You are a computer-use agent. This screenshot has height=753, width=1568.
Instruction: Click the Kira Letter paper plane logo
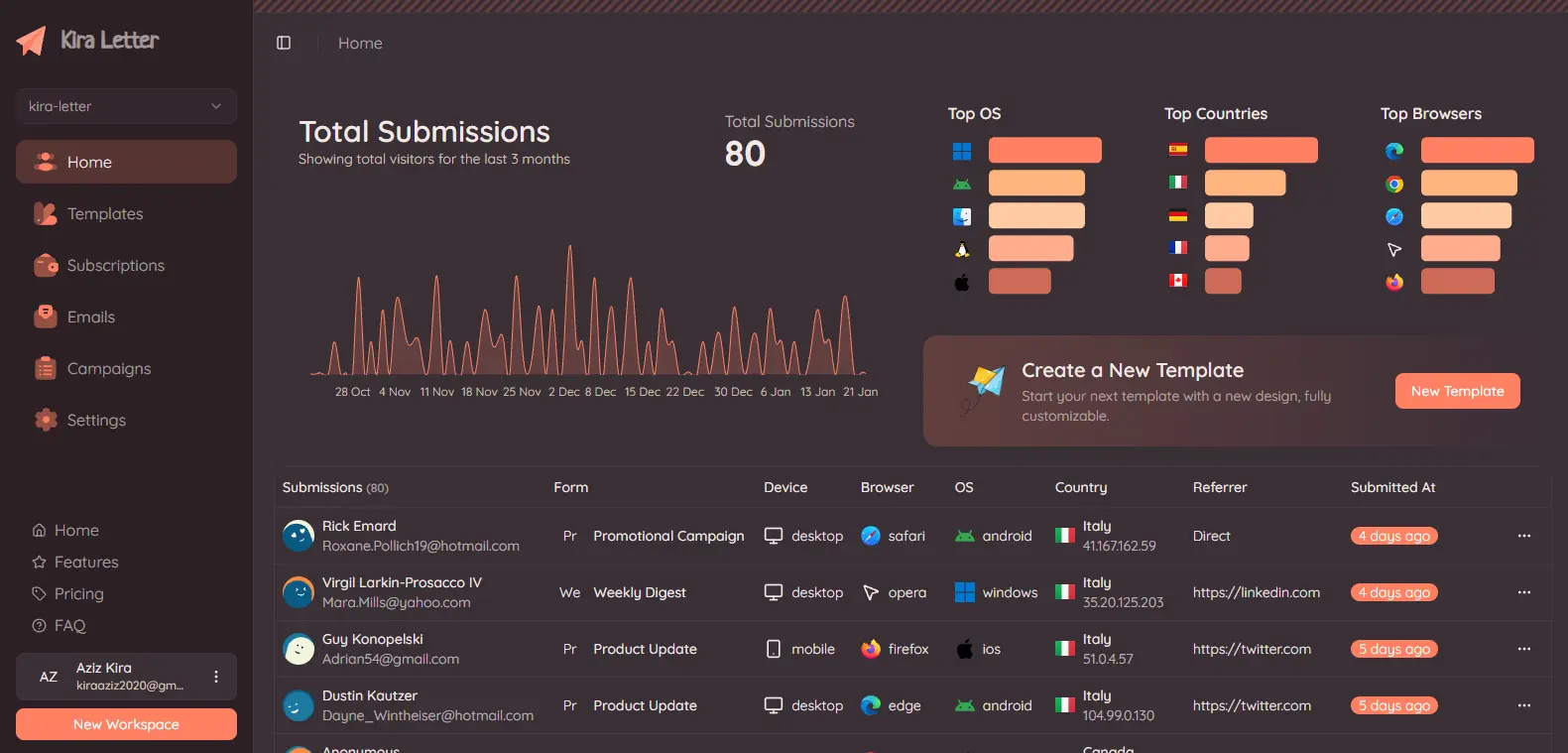32,41
